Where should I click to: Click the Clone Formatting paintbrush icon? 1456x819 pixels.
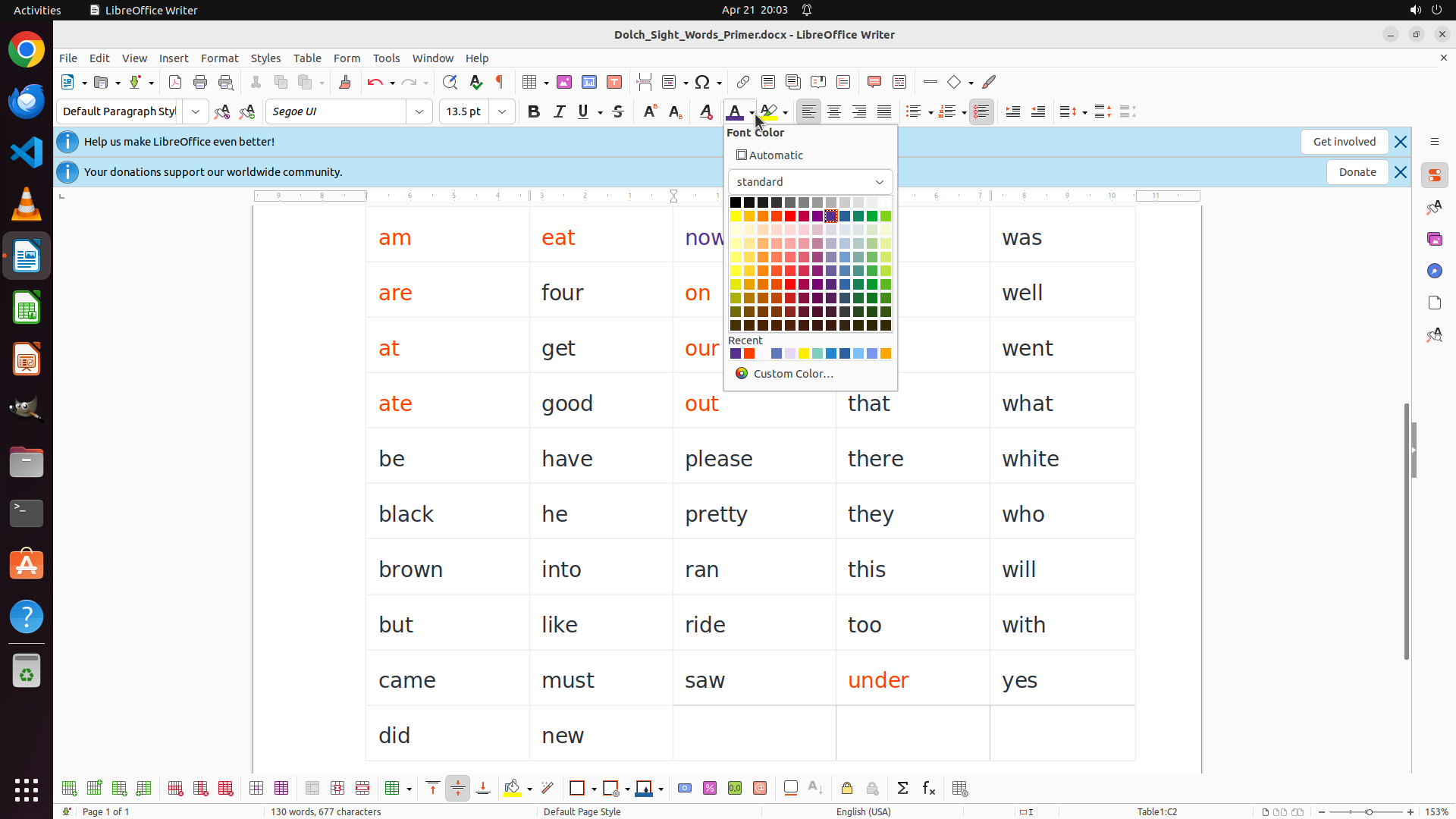[345, 82]
